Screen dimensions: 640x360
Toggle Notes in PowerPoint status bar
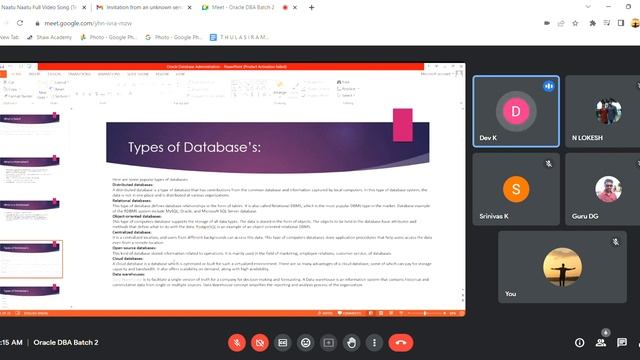[x=325, y=313]
